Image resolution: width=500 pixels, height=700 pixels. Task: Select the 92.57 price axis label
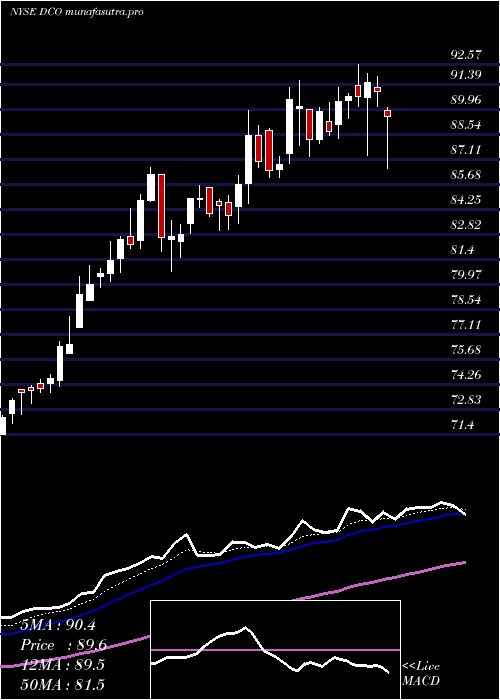click(x=466, y=55)
